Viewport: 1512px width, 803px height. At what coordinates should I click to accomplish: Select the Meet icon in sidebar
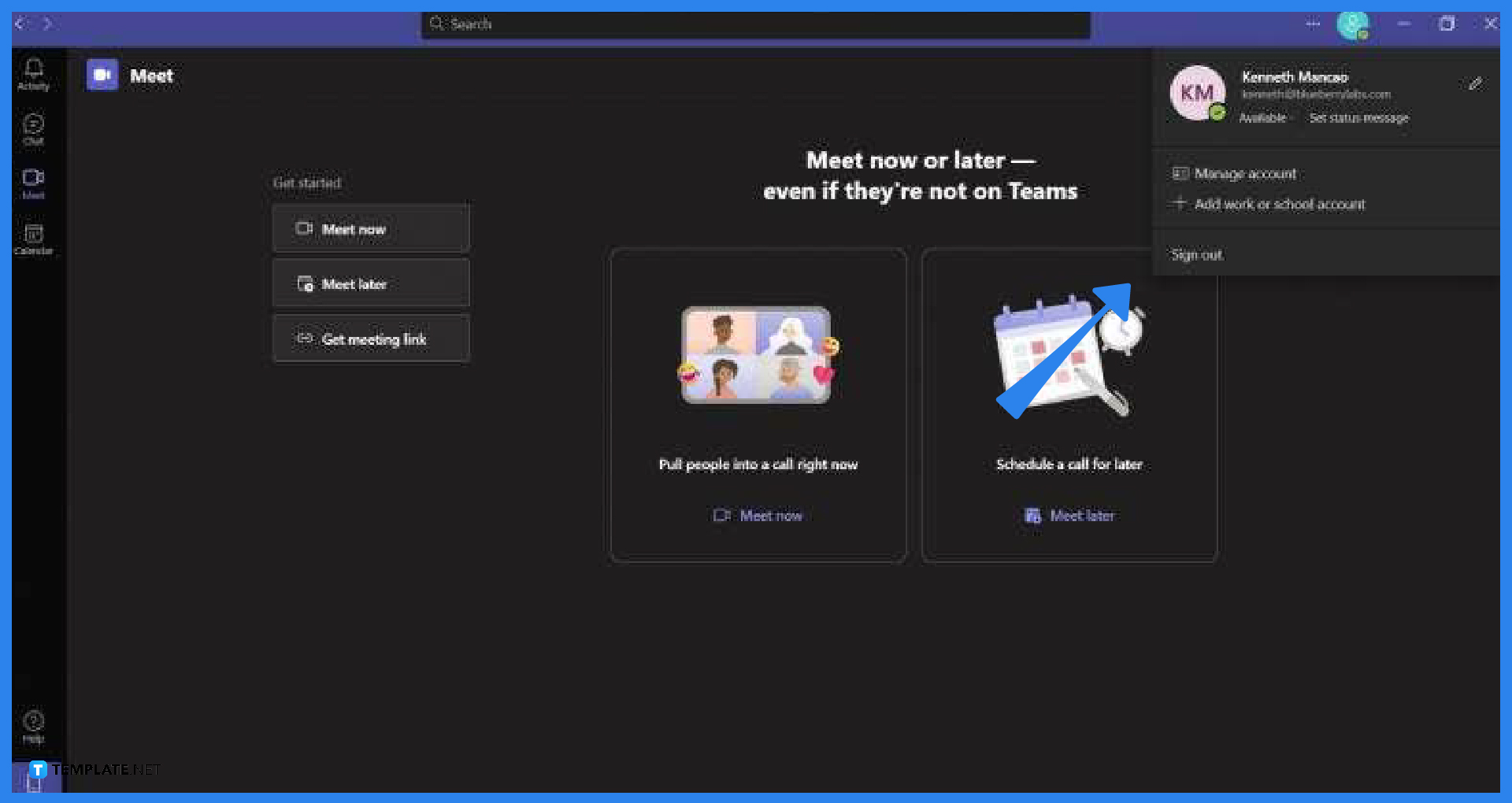[33, 183]
